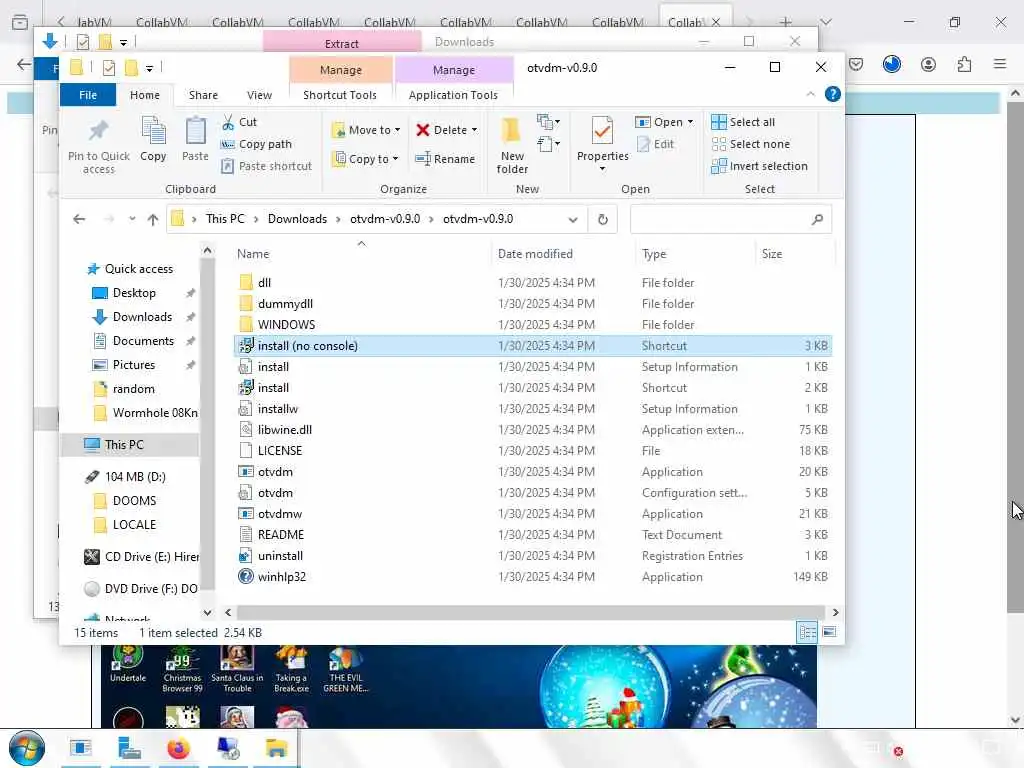Select the uninstall registry file
1024x768 pixels.
click(533, 556)
